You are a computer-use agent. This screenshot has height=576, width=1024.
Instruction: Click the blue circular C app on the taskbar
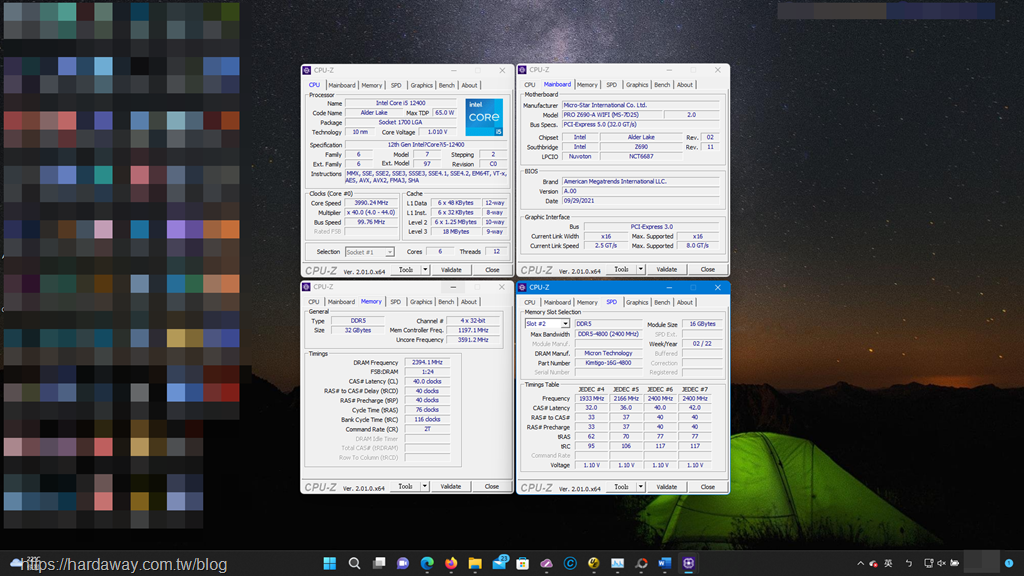(x=570, y=563)
